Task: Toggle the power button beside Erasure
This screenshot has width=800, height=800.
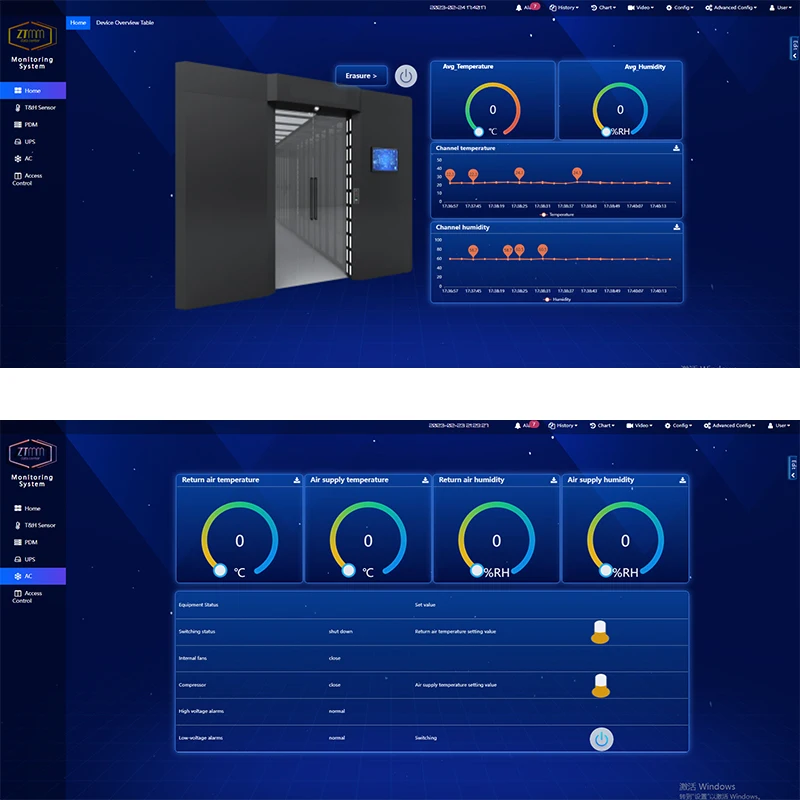Action: [x=406, y=75]
